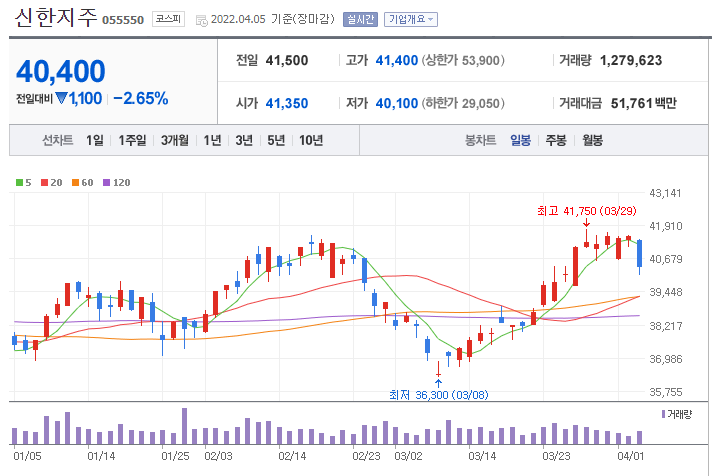Click the purple 120-day moving average swatch

(x=107, y=183)
